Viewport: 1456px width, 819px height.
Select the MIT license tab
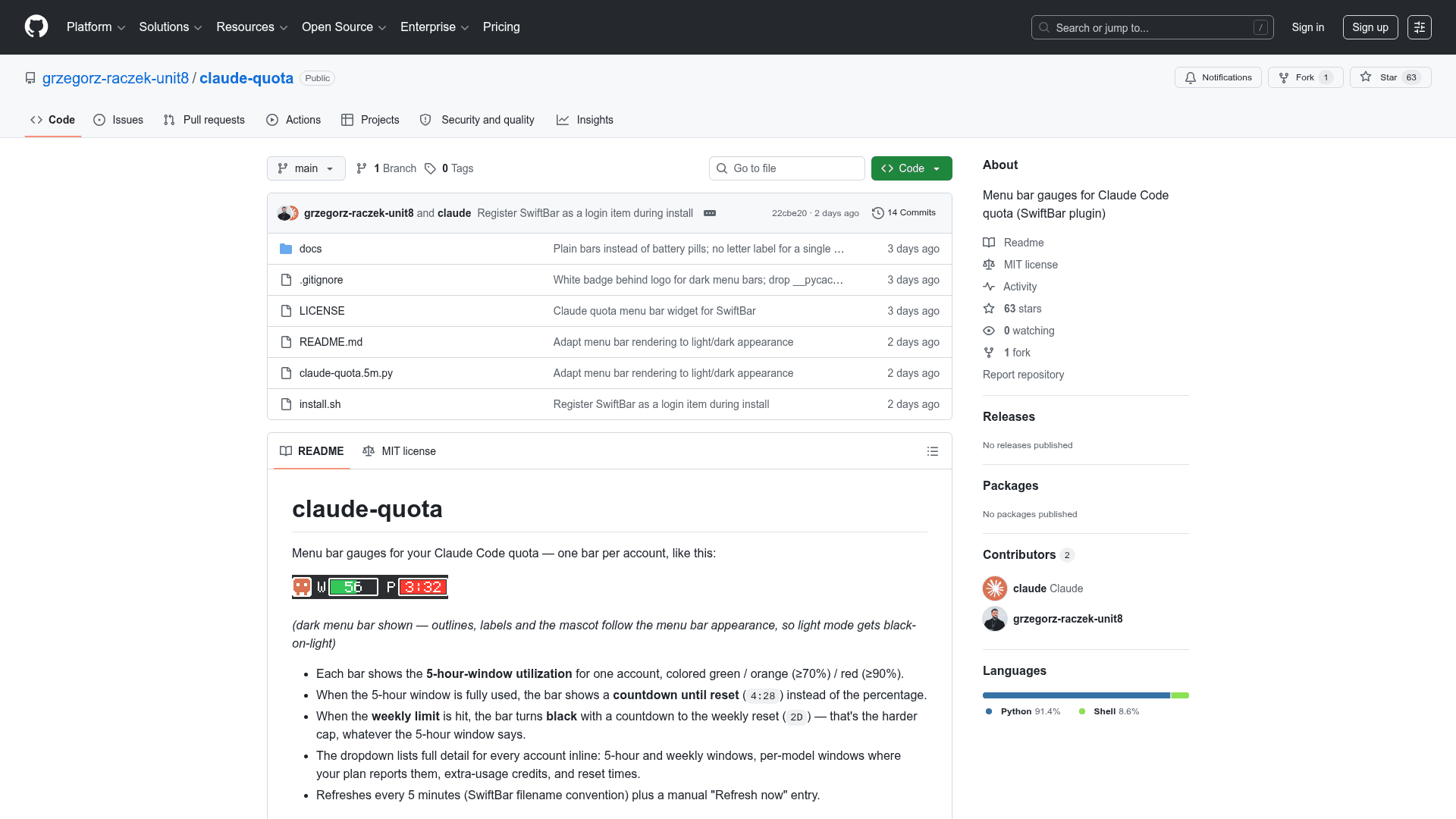[x=399, y=451]
